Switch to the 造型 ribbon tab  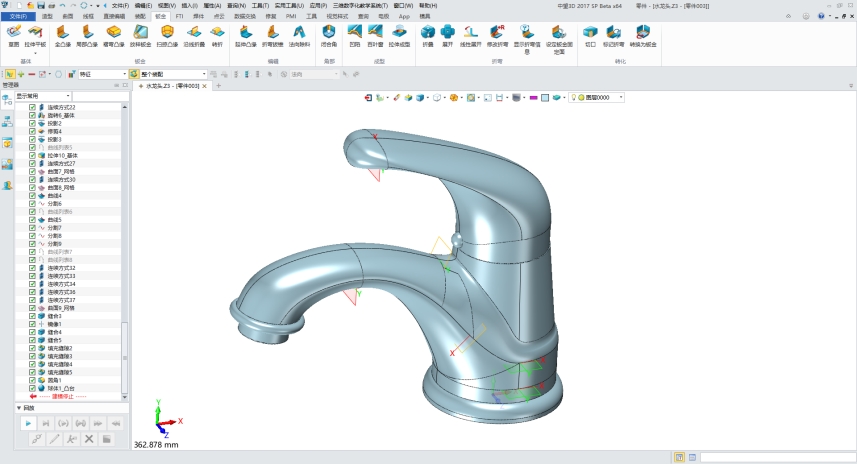[47, 17]
